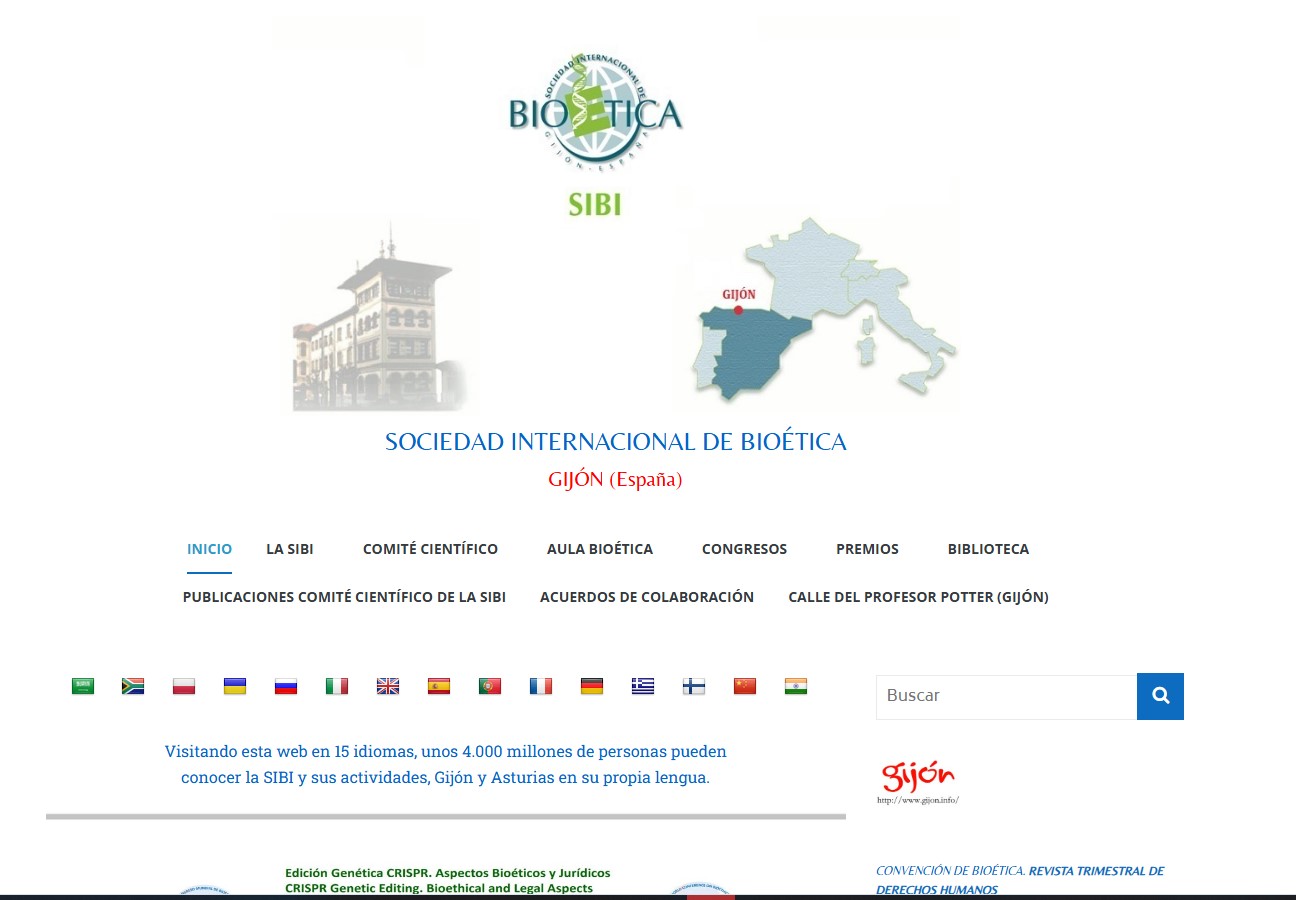Select the UK flag to view English version

(387, 686)
